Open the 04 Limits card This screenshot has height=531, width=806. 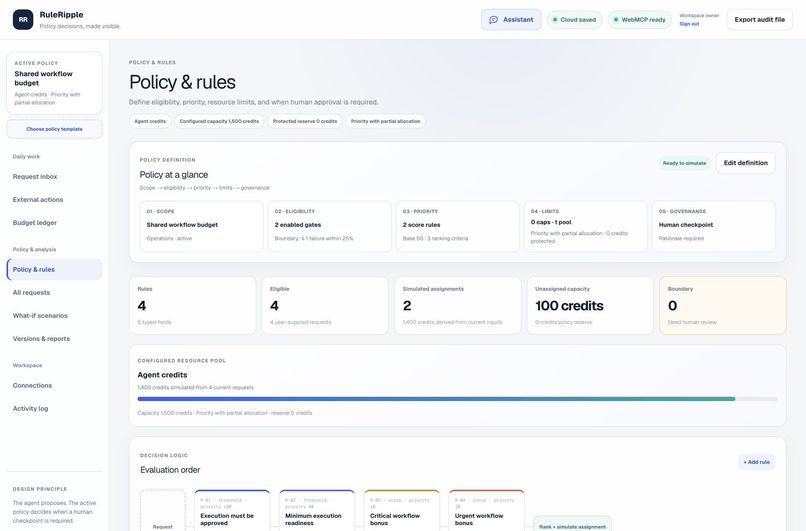click(585, 226)
